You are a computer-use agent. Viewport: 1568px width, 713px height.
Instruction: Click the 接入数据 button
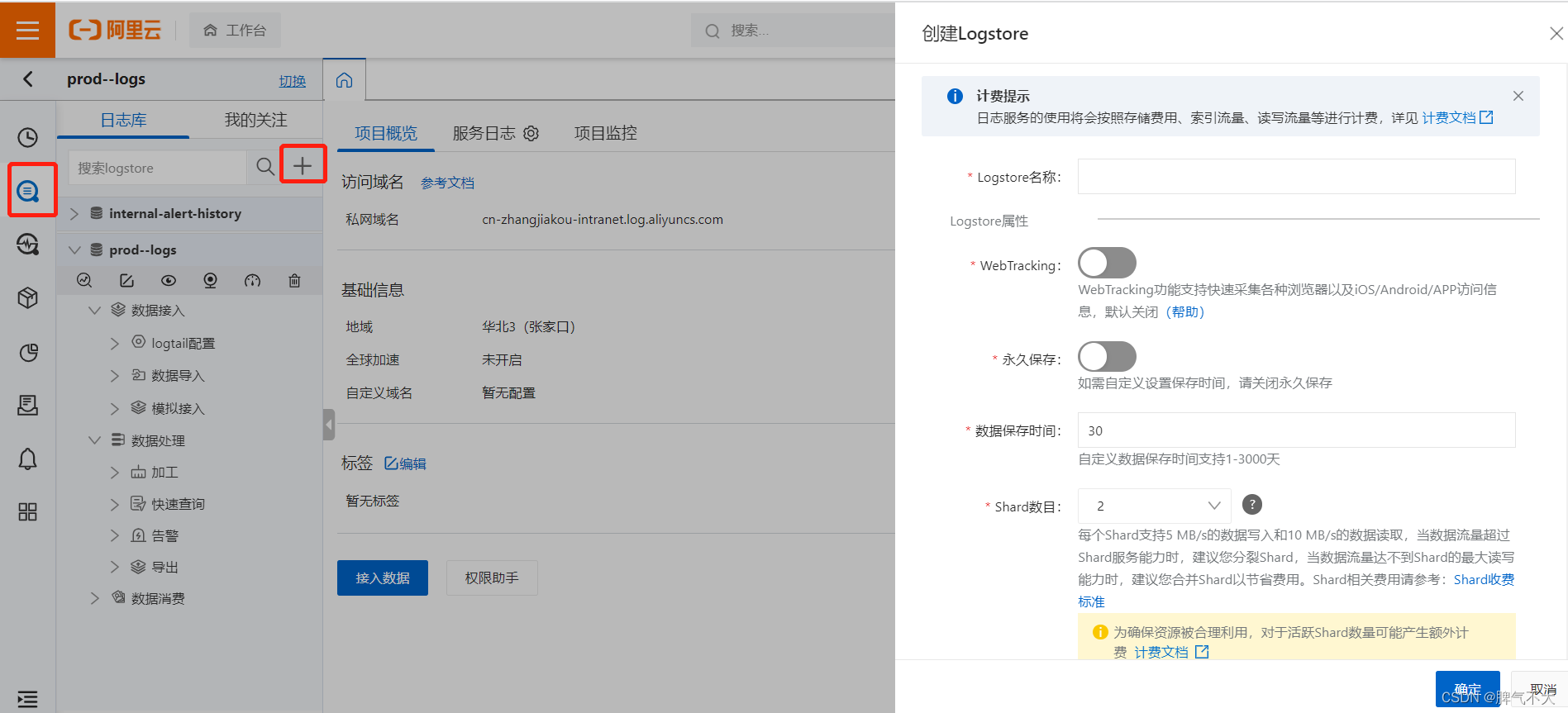coord(383,578)
